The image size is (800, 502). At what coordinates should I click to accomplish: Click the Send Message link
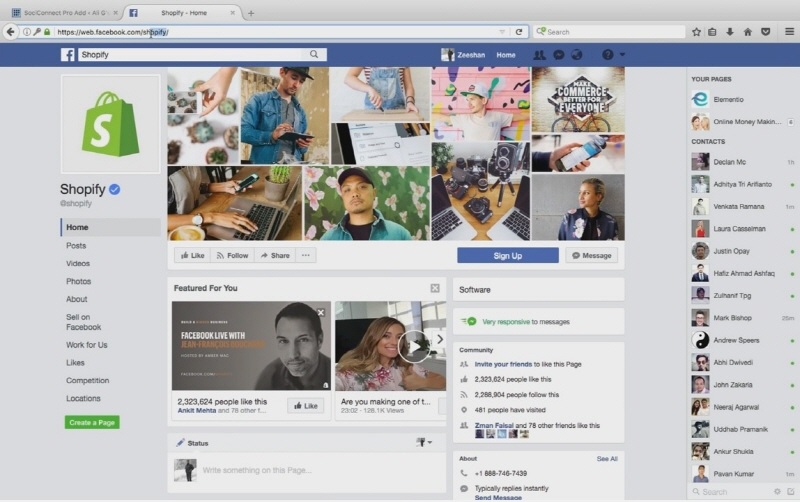tap(498, 497)
